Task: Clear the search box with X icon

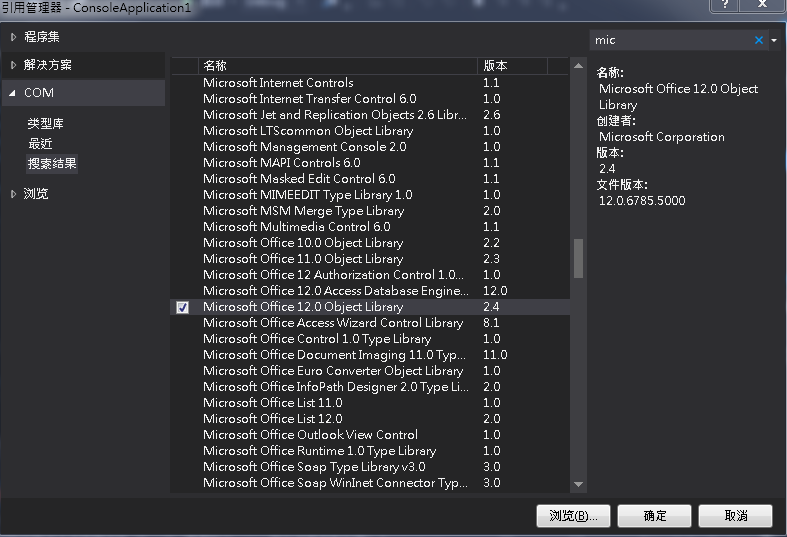Action: tap(758, 40)
